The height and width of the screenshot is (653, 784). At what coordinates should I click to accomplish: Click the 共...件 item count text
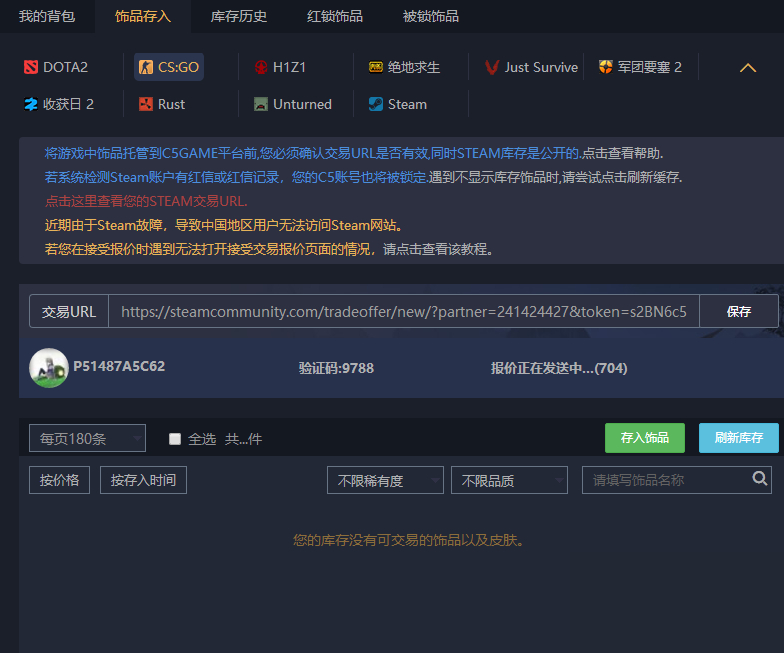pyautogui.click(x=243, y=439)
